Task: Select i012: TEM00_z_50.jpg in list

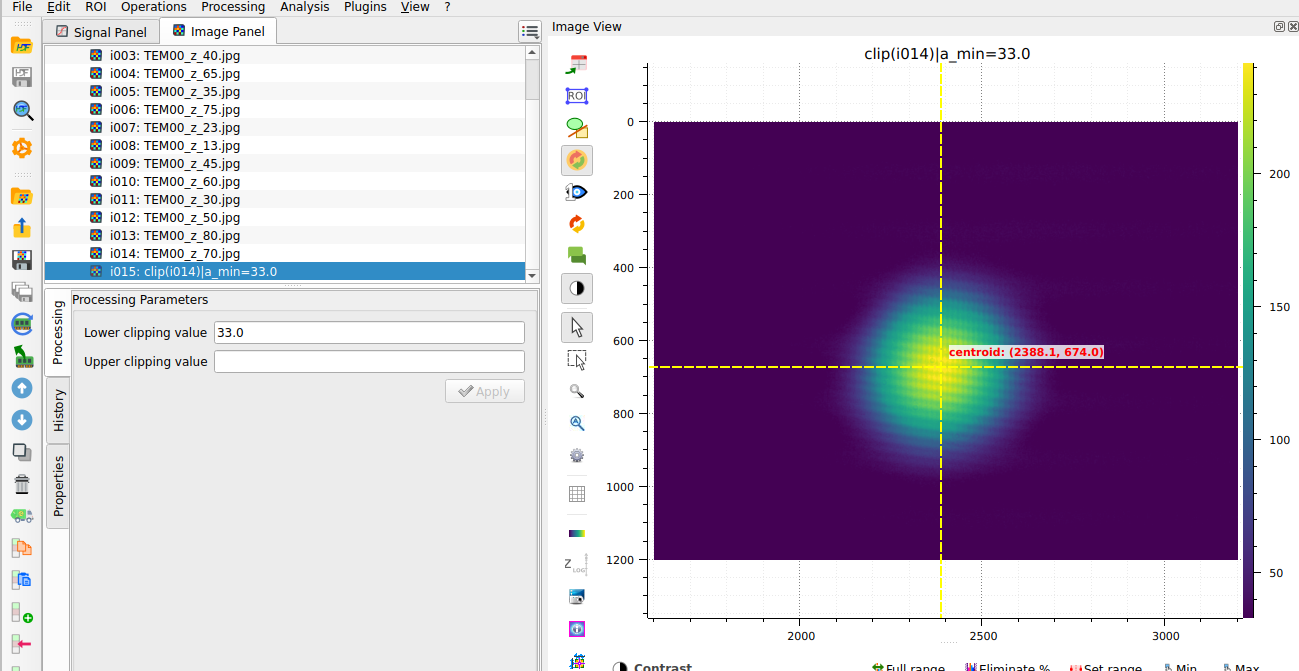Action: click(285, 217)
